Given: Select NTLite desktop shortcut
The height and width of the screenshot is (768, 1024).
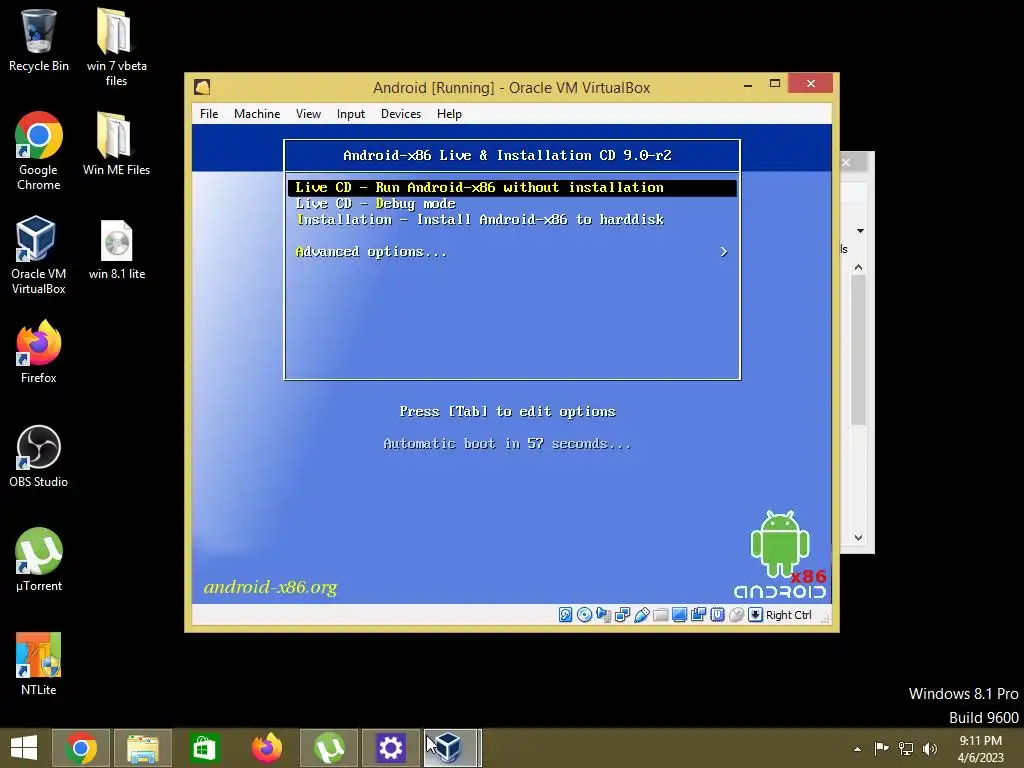Looking at the screenshot, I should point(39,664).
